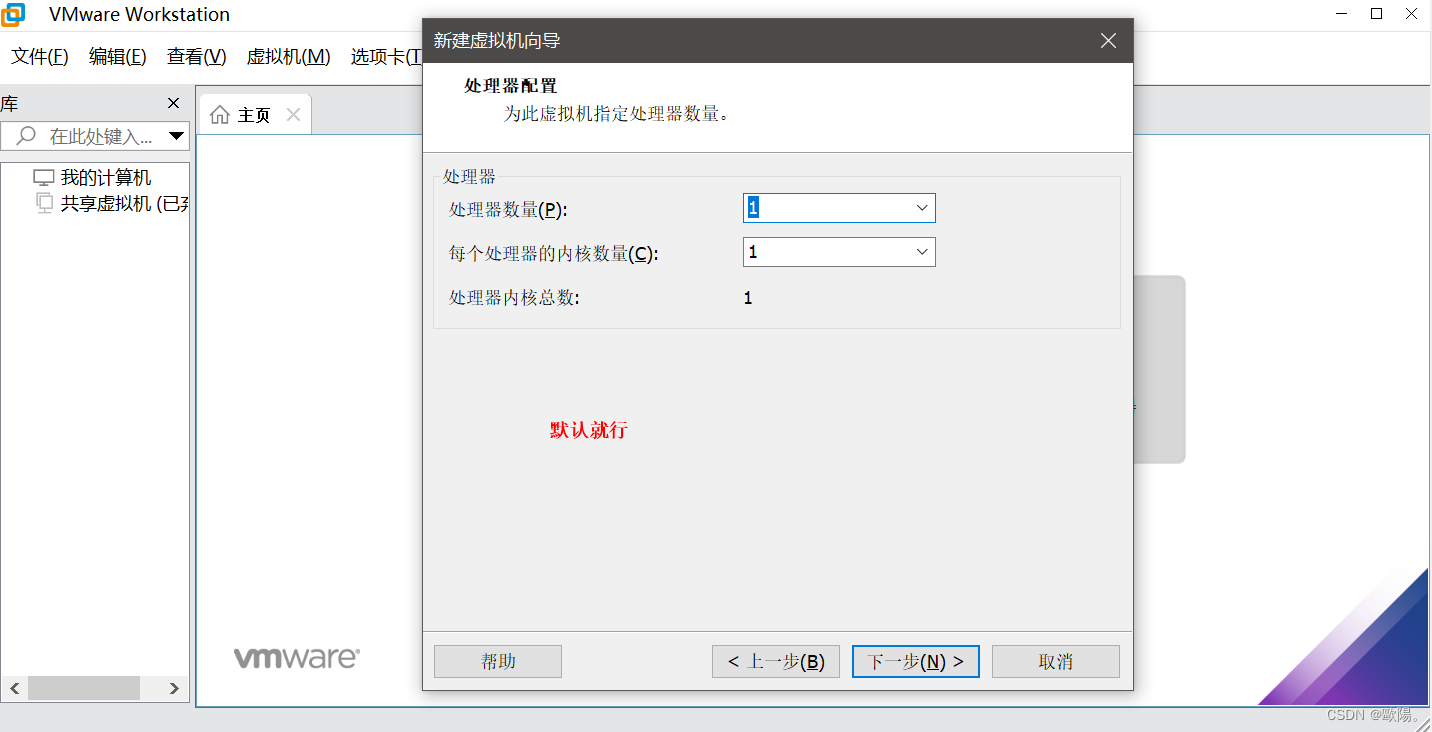
Task: Close the 新建虚拟机向导 dialog
Action: click(x=1108, y=41)
